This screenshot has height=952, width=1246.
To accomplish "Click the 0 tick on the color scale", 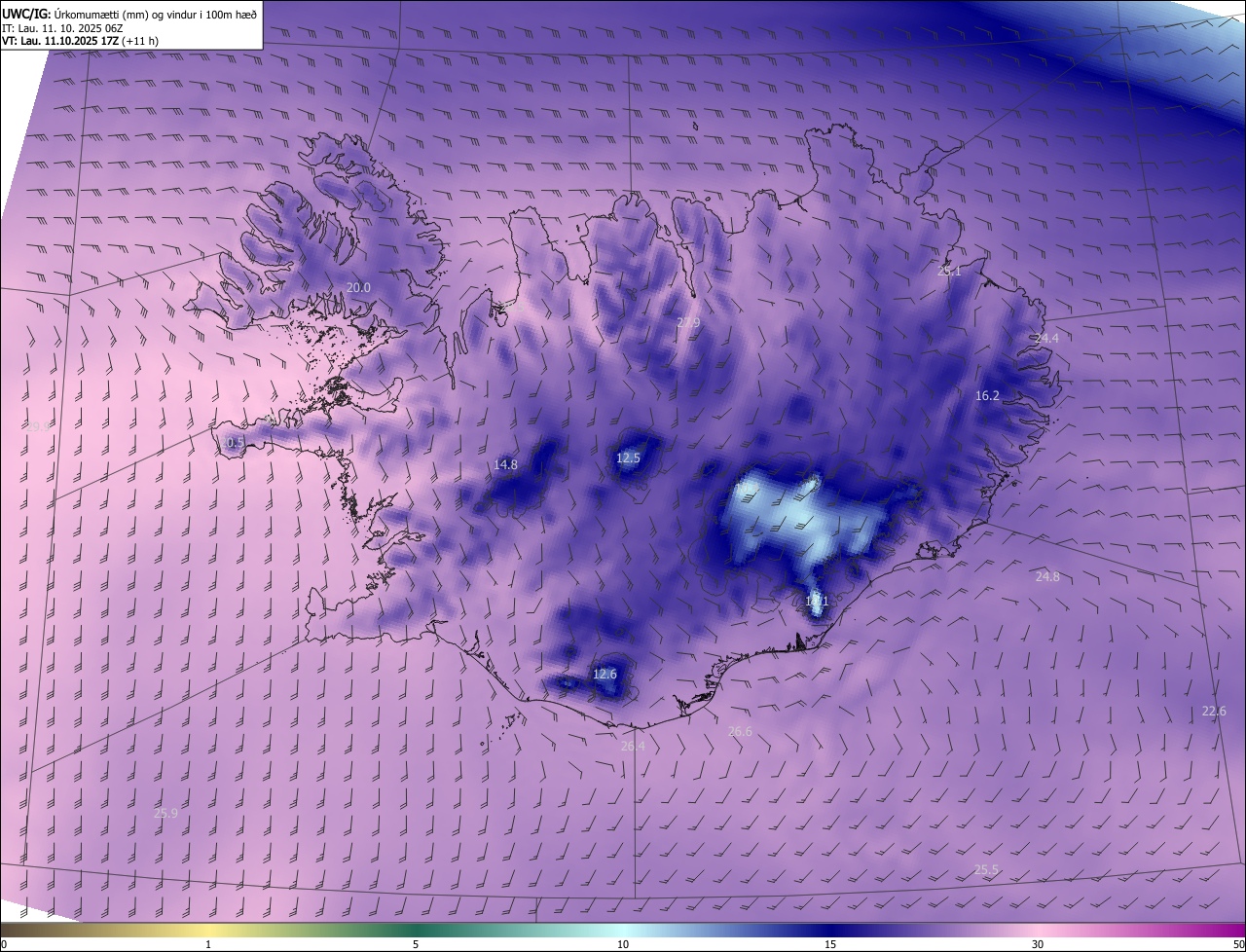I will tap(4, 944).
